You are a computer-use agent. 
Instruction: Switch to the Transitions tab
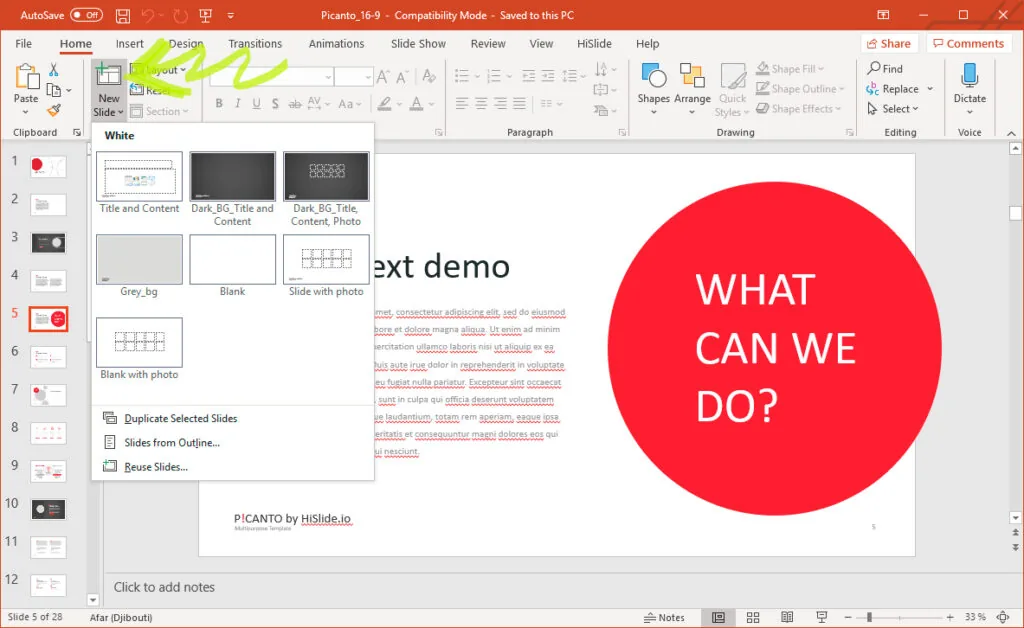pos(255,44)
